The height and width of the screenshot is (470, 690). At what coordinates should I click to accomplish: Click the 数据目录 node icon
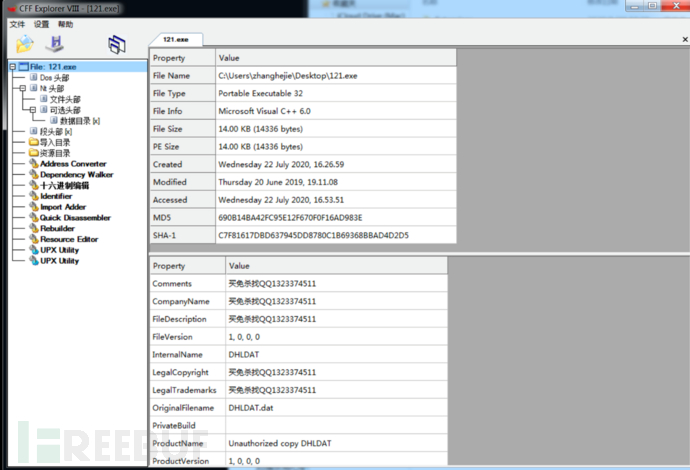54,120
